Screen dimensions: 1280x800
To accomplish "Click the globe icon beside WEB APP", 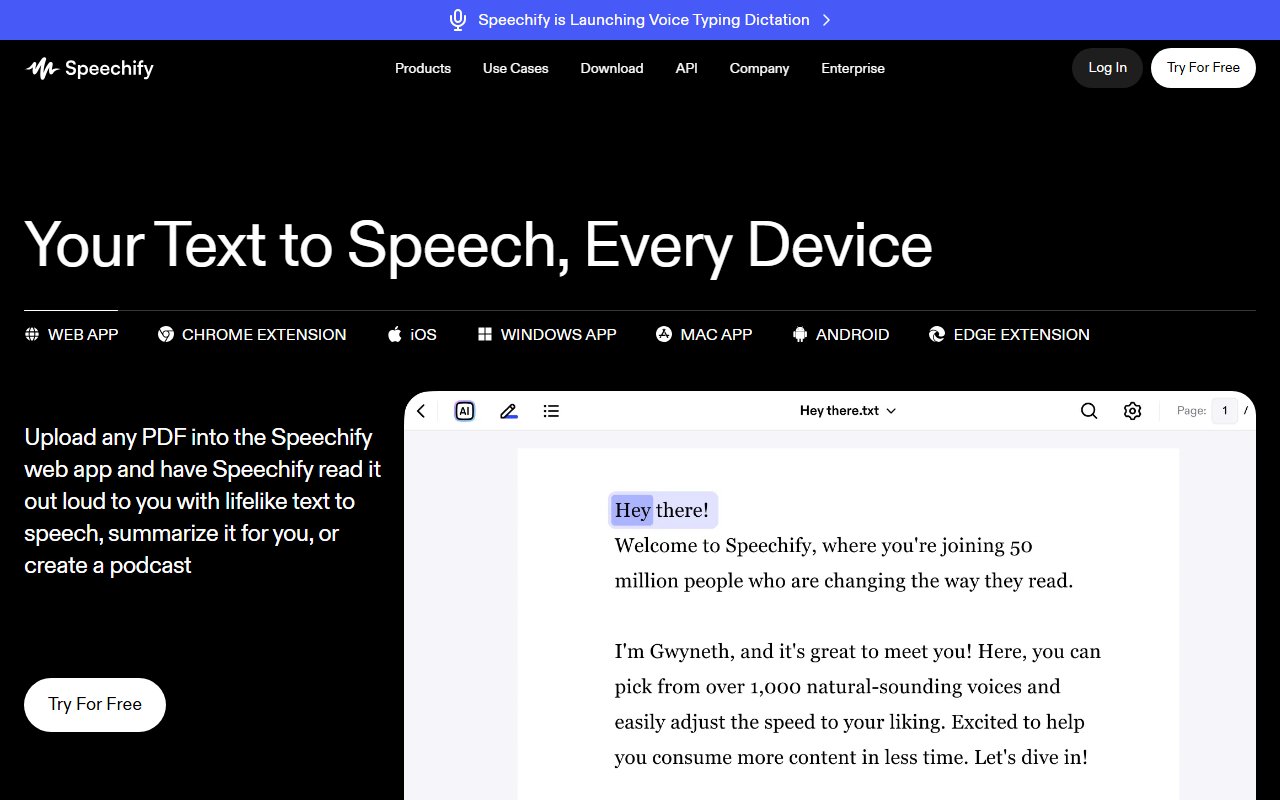I will click(x=32, y=334).
